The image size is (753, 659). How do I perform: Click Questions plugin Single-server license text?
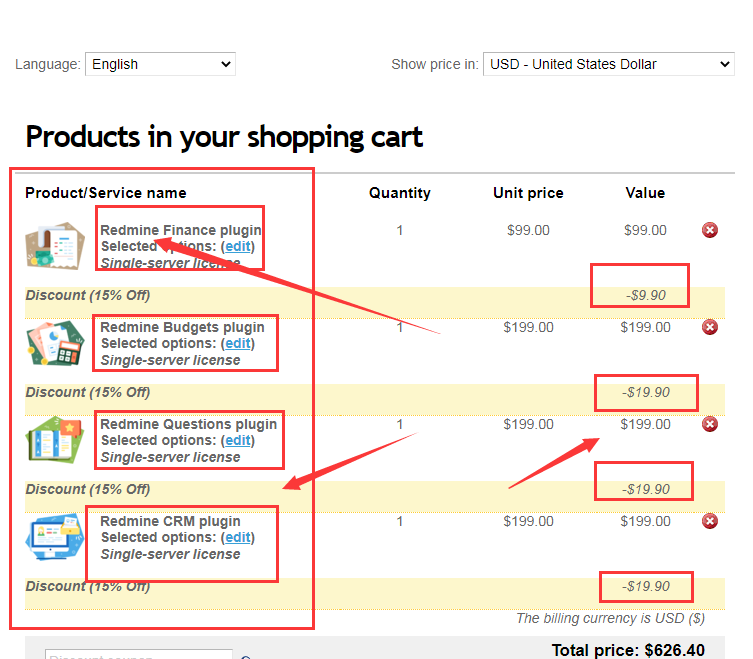(170, 457)
